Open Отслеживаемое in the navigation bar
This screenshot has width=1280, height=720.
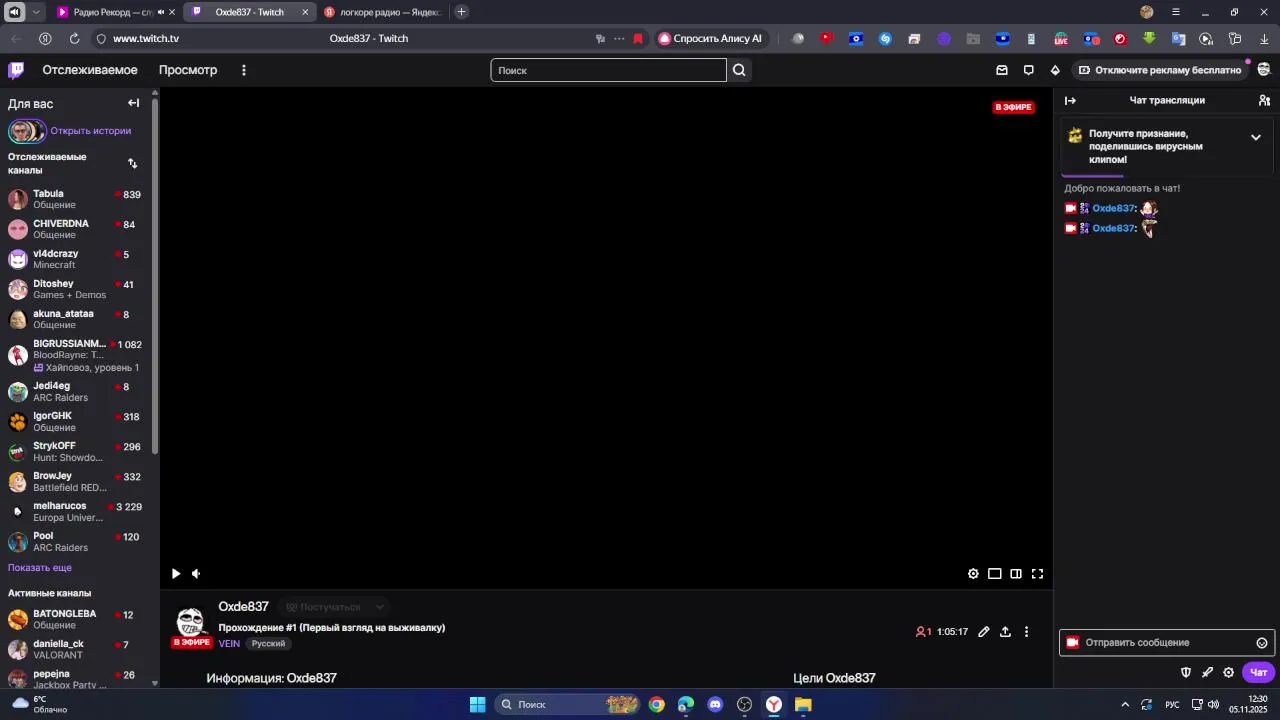click(90, 70)
